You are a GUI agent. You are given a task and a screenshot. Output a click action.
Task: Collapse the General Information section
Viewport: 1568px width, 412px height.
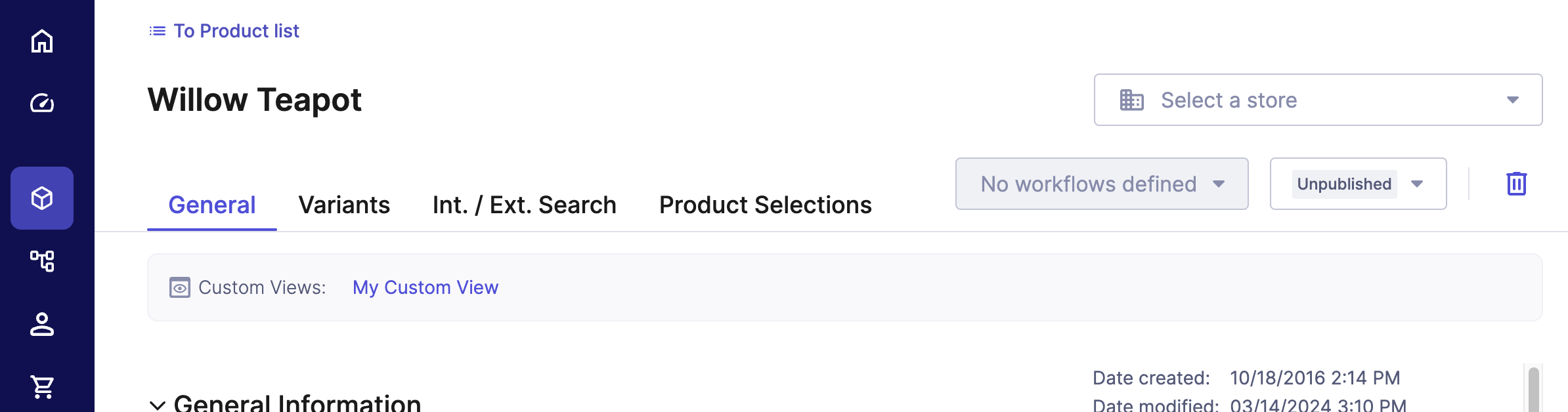(158, 404)
